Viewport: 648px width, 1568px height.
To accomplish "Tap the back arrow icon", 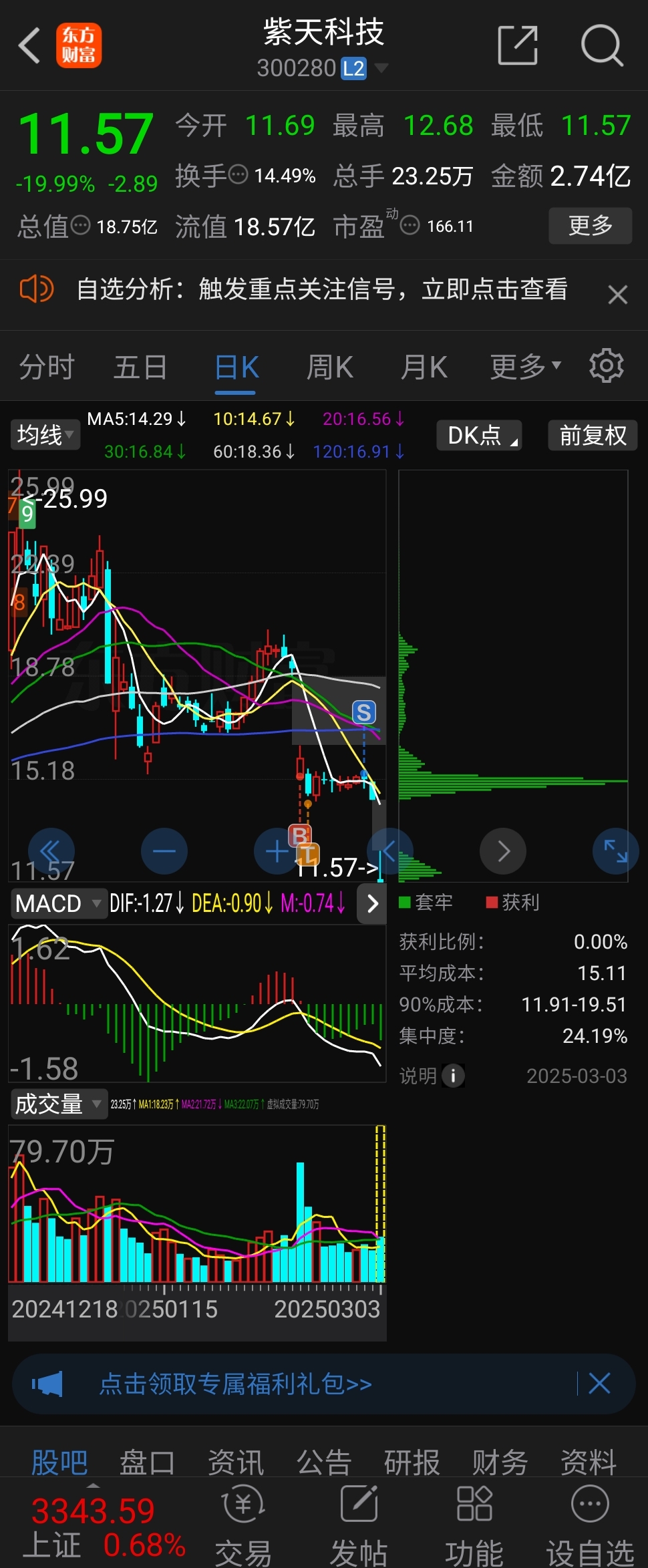I will coord(29,45).
